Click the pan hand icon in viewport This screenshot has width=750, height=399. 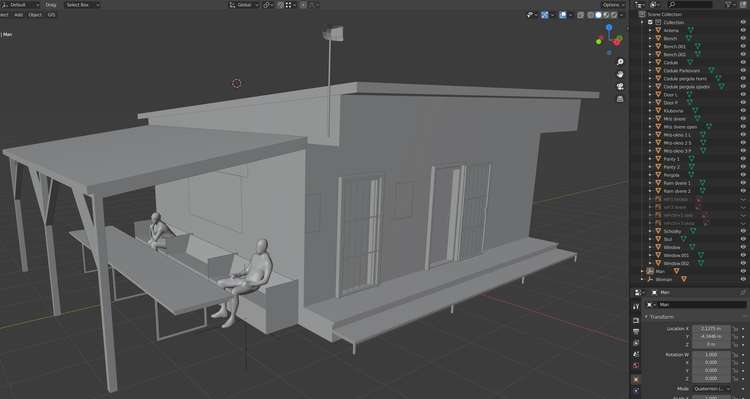[x=620, y=74]
